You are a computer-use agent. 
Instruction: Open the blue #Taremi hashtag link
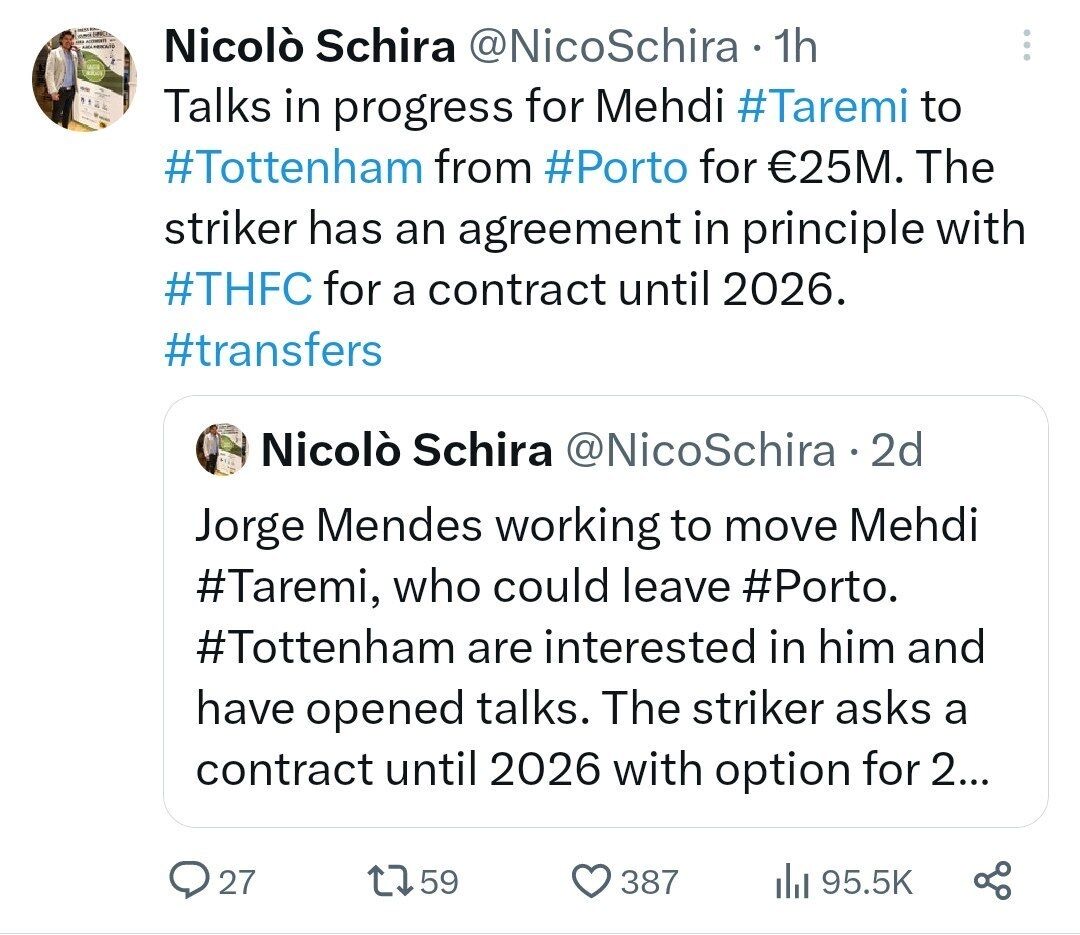(823, 107)
